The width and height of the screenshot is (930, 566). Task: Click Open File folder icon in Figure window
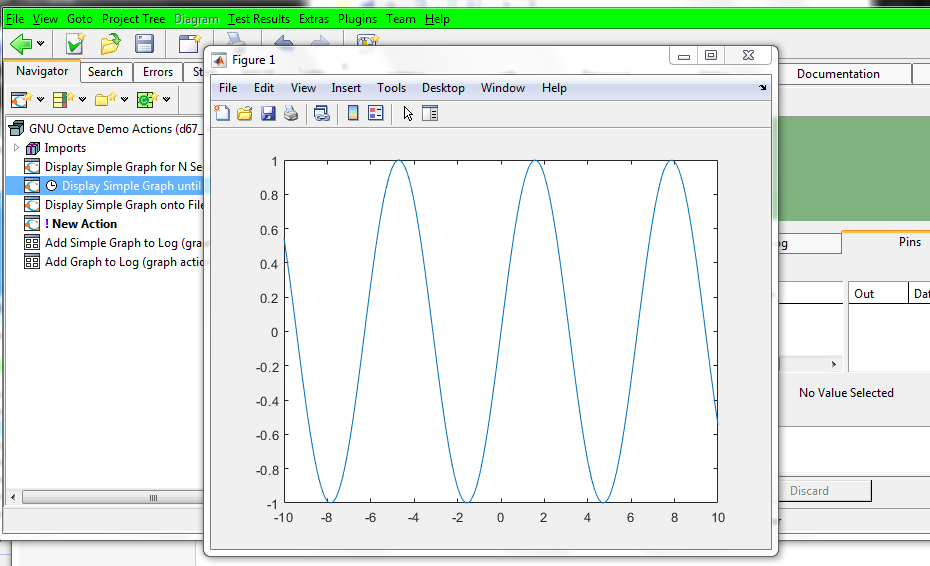[x=244, y=114]
